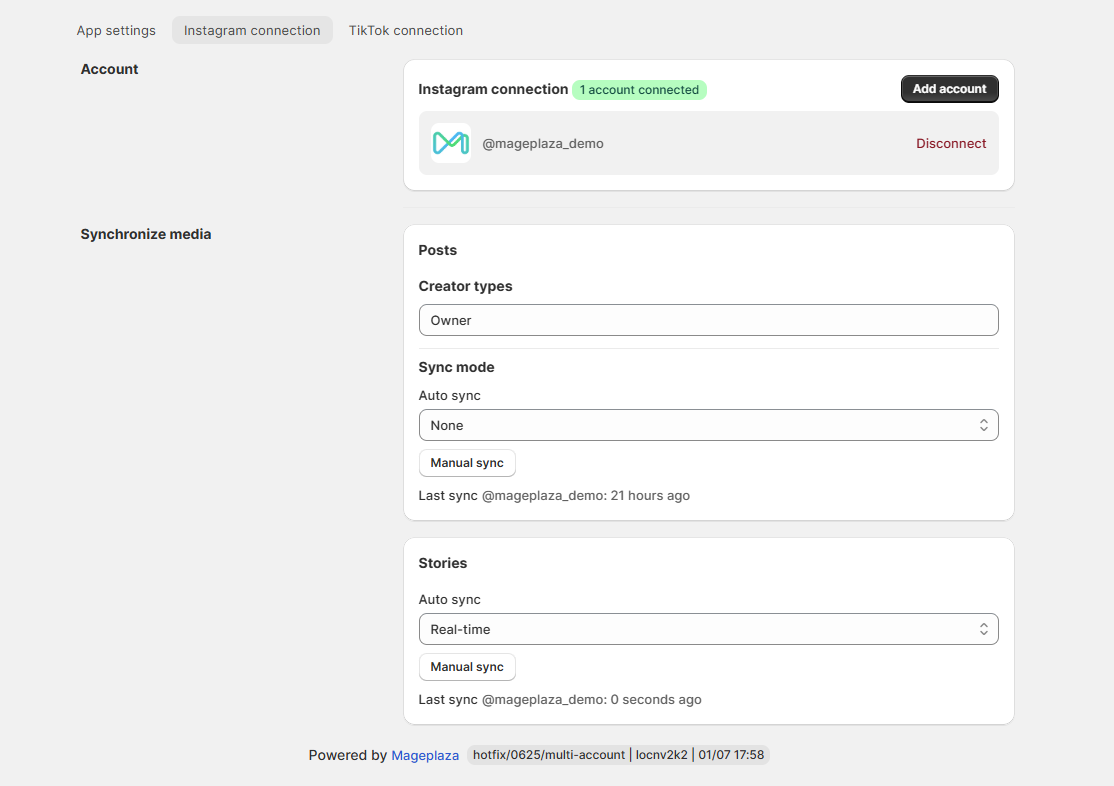This screenshot has height=786, width=1114.
Task: Open the Posts Auto sync dropdown showing None
Action: point(708,425)
